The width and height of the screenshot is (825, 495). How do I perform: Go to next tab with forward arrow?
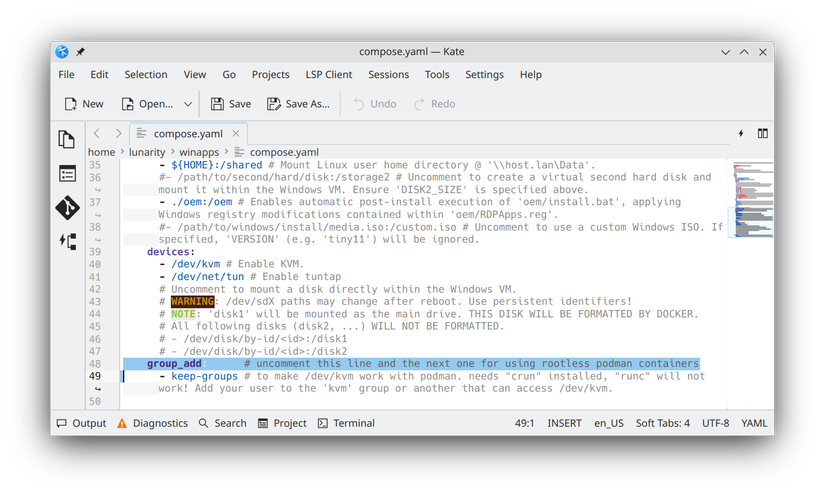(118, 134)
